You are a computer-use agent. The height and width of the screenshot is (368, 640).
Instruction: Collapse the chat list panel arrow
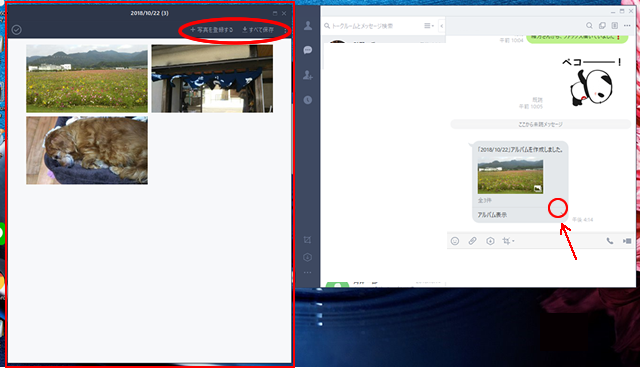tap(442, 26)
